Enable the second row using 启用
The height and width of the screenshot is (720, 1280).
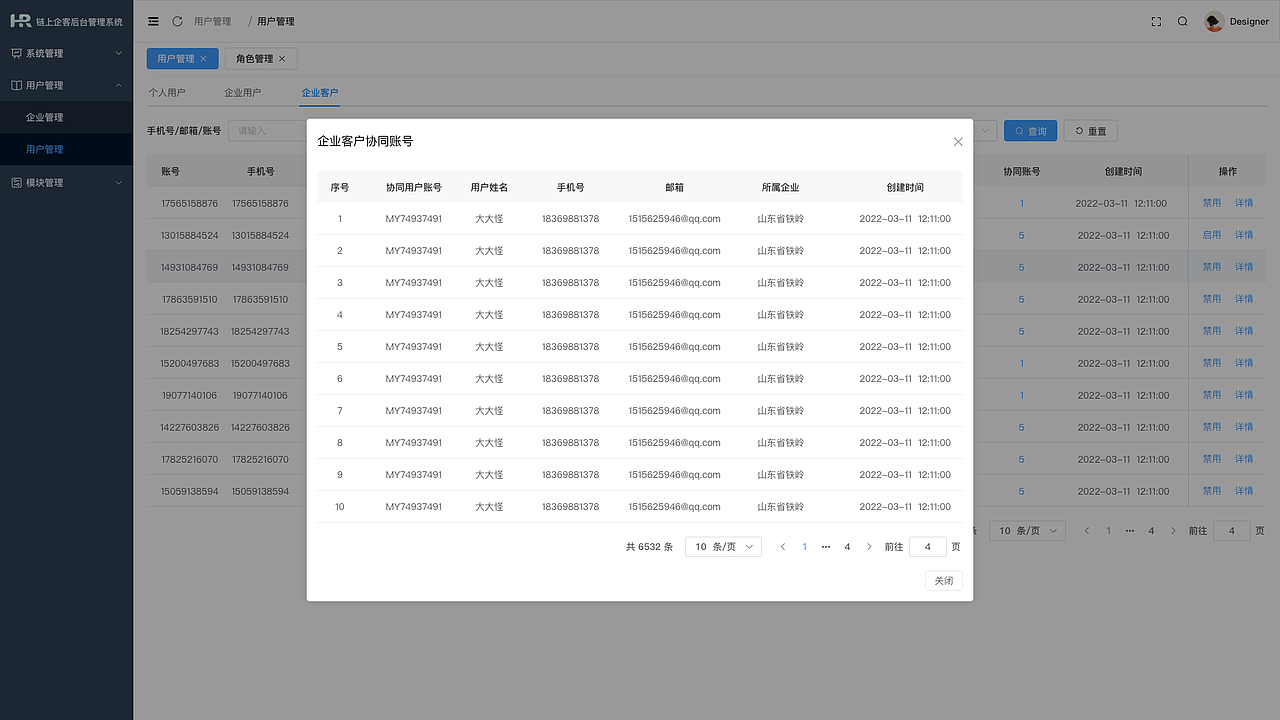(1211, 234)
